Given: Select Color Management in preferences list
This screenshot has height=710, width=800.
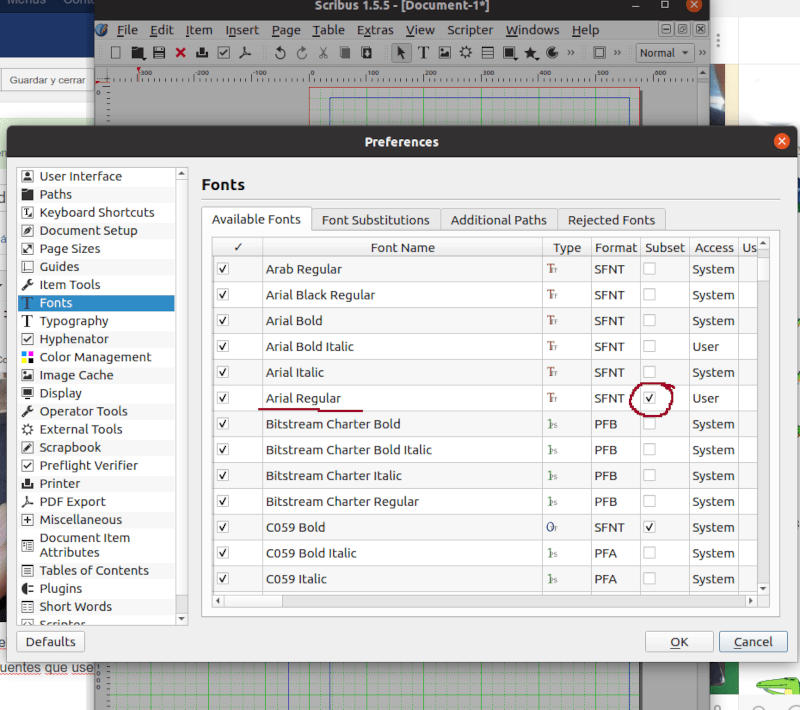Looking at the screenshot, I should (95, 357).
